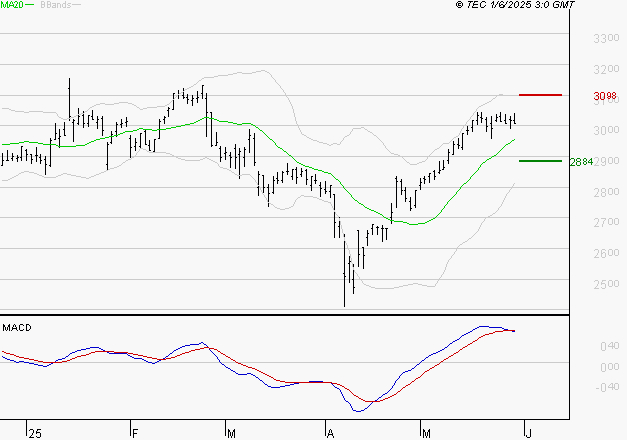Click the MACD panel label
This screenshot has width=627, height=440.
pyautogui.click(x=17, y=328)
